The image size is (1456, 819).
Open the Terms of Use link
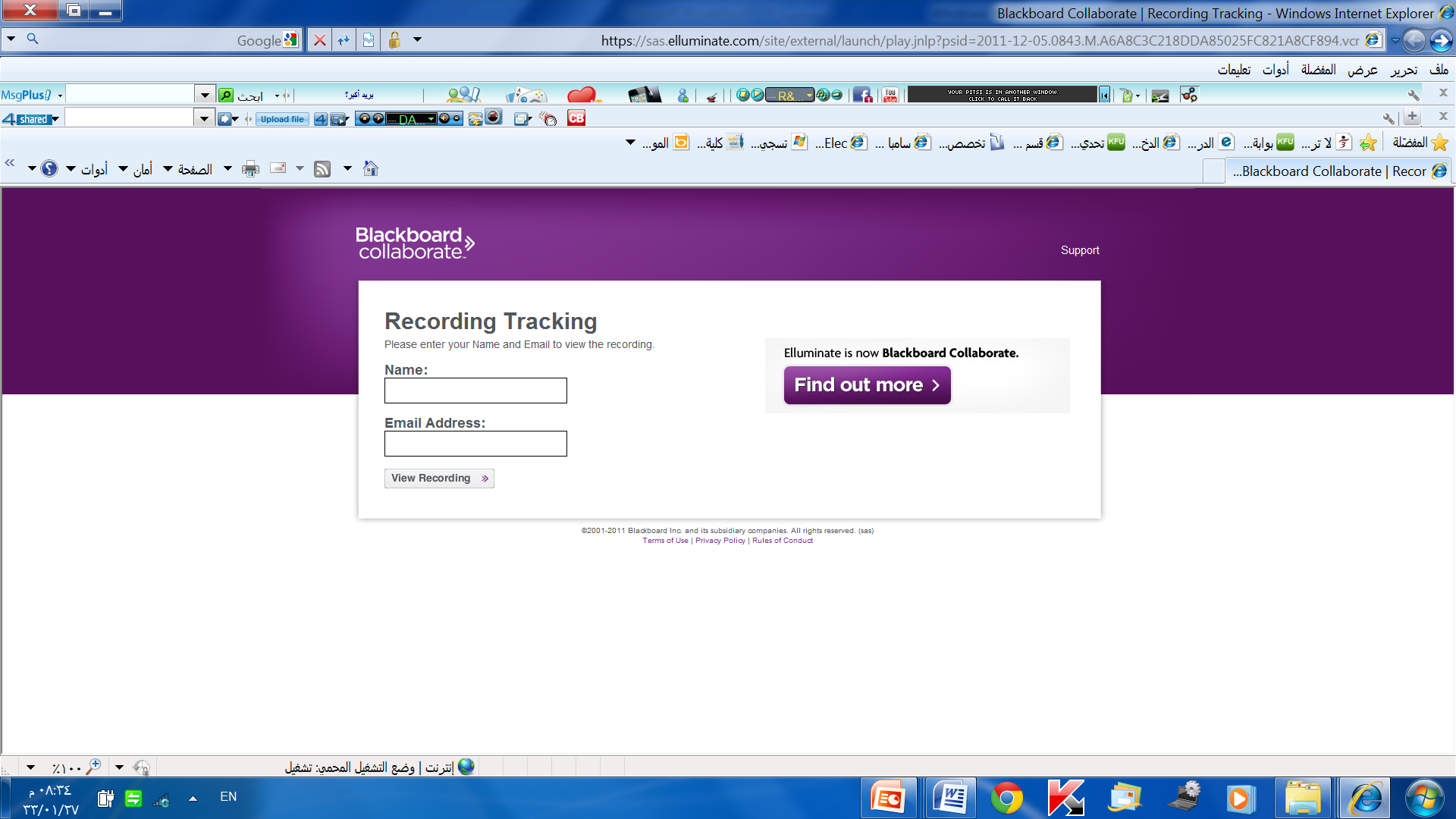point(665,541)
